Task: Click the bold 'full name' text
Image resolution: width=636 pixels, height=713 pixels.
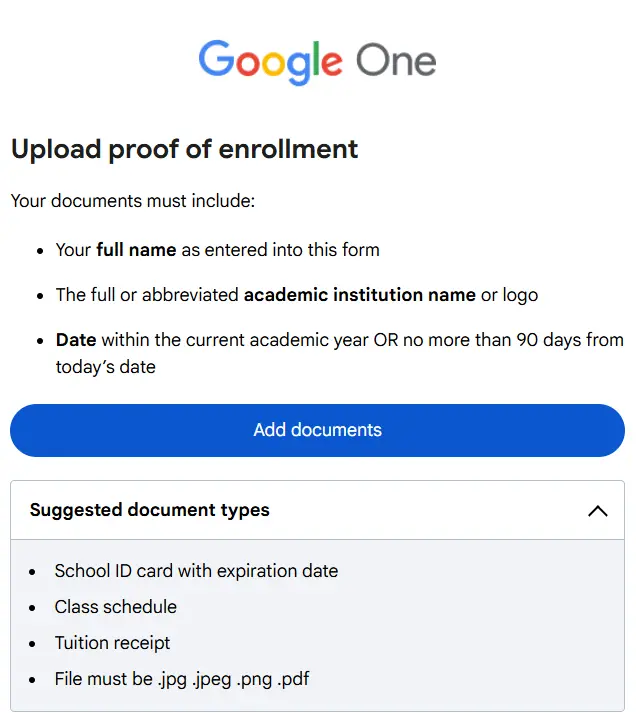Action: (x=136, y=250)
